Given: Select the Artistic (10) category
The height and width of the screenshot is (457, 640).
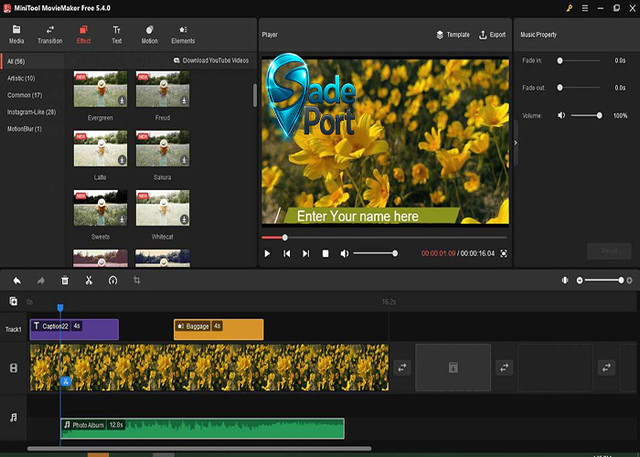Looking at the screenshot, I should tap(21, 78).
